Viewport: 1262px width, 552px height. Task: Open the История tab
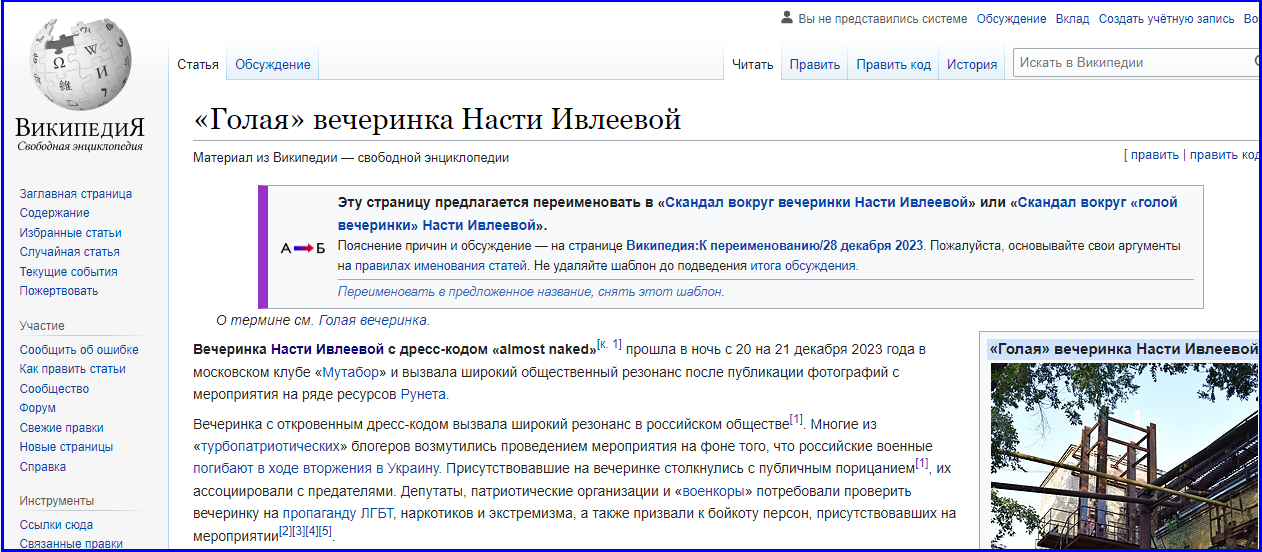pyautogui.click(x=972, y=64)
